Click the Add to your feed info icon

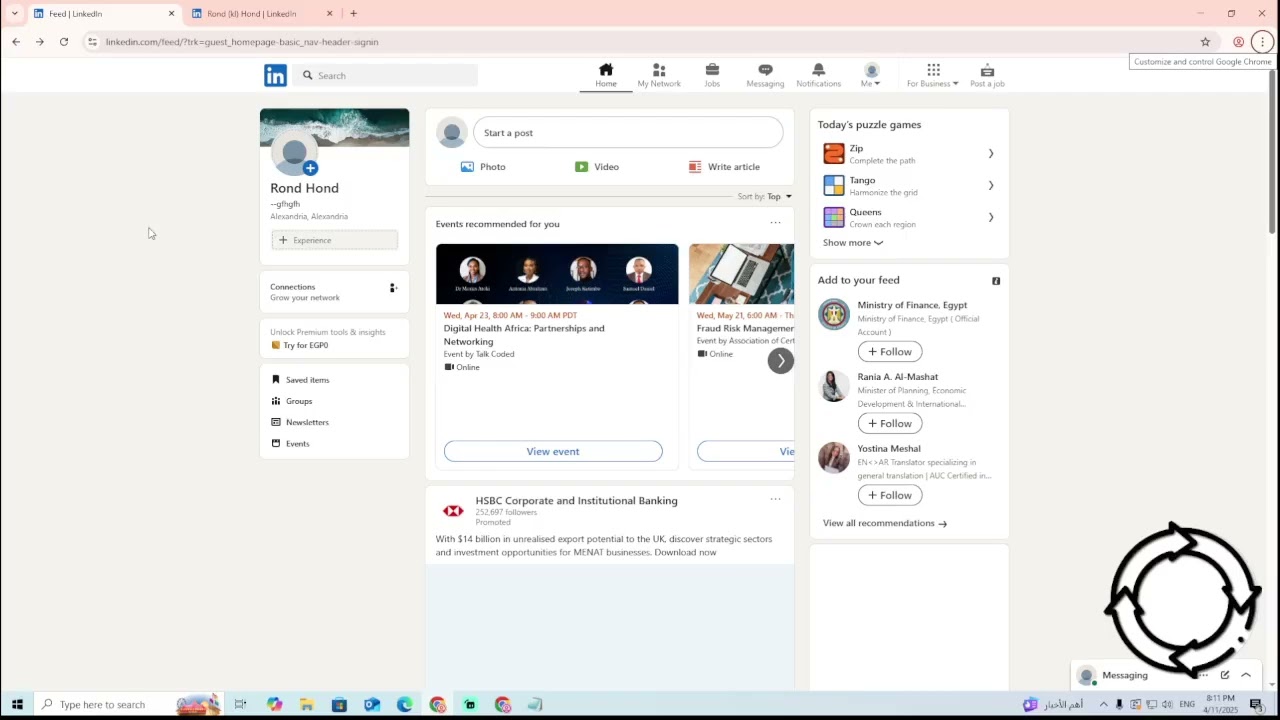996,281
